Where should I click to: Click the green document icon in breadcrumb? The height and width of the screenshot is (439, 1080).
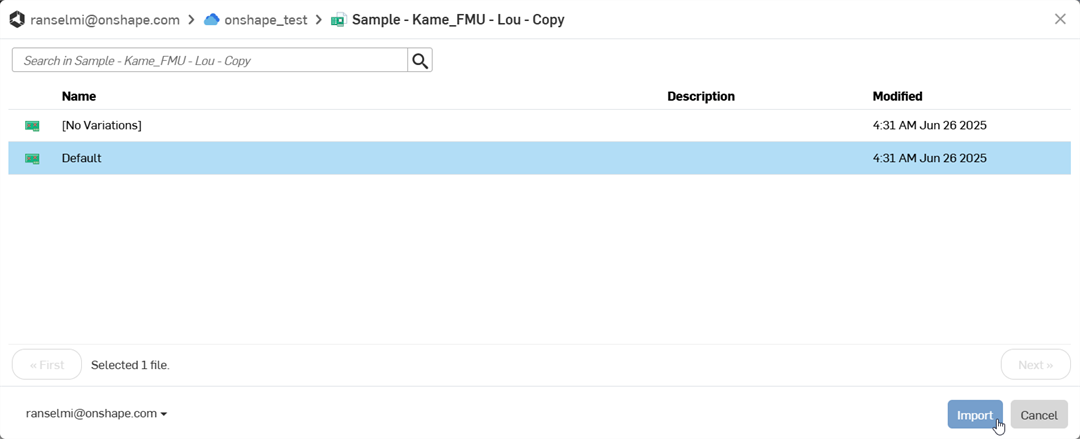pyautogui.click(x=338, y=19)
